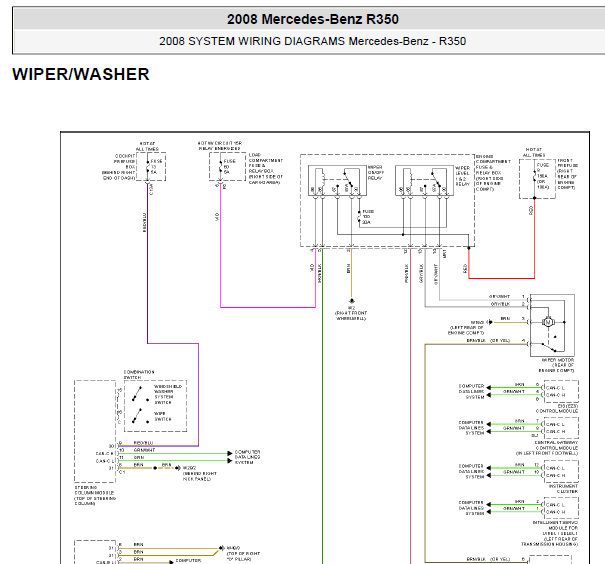Screen dimensions: 605x564
Task: Click the 'WIPER ON/OFF RELAY' label
Action: point(375,172)
